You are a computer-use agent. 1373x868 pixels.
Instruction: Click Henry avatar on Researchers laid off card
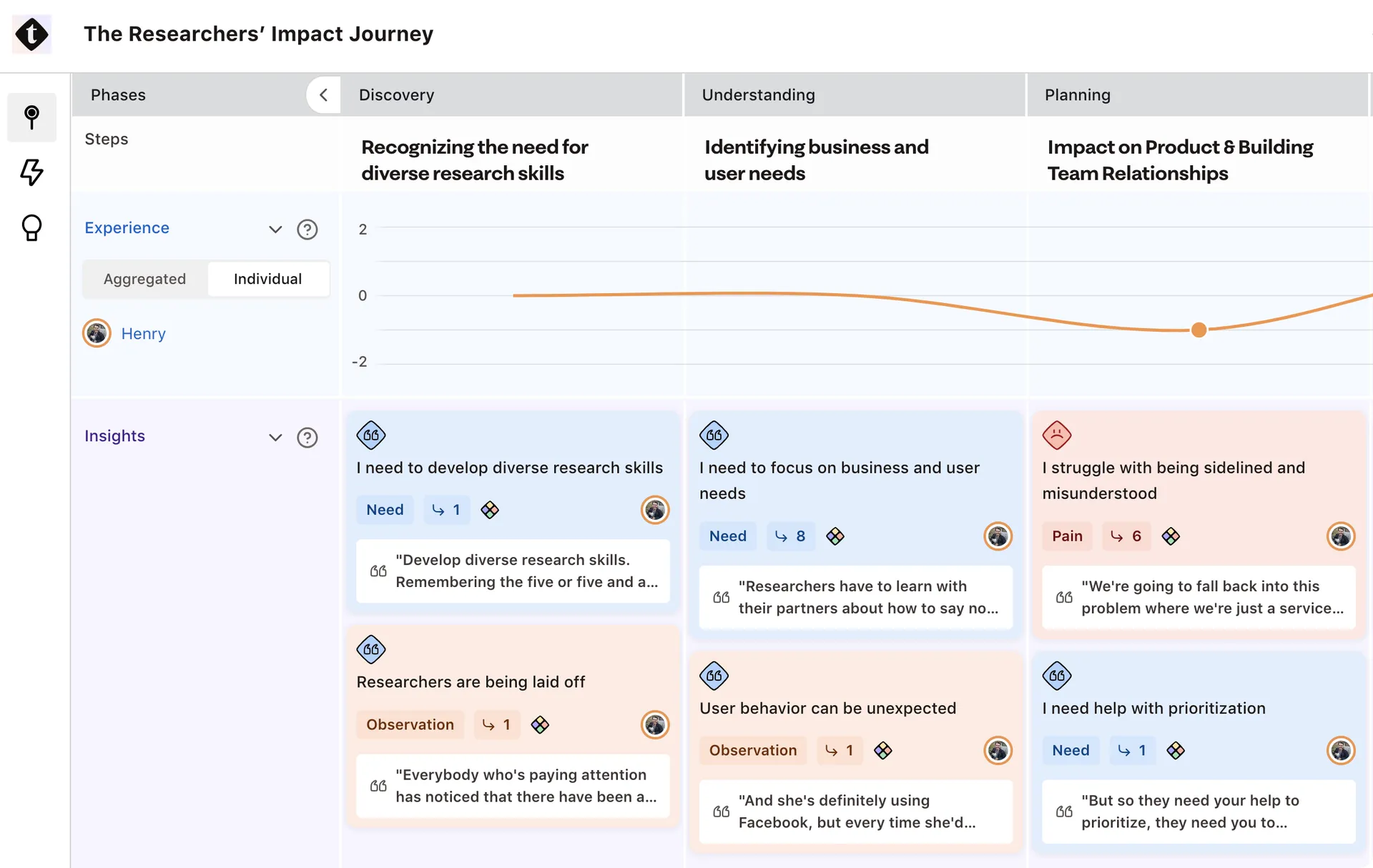pyautogui.click(x=655, y=725)
